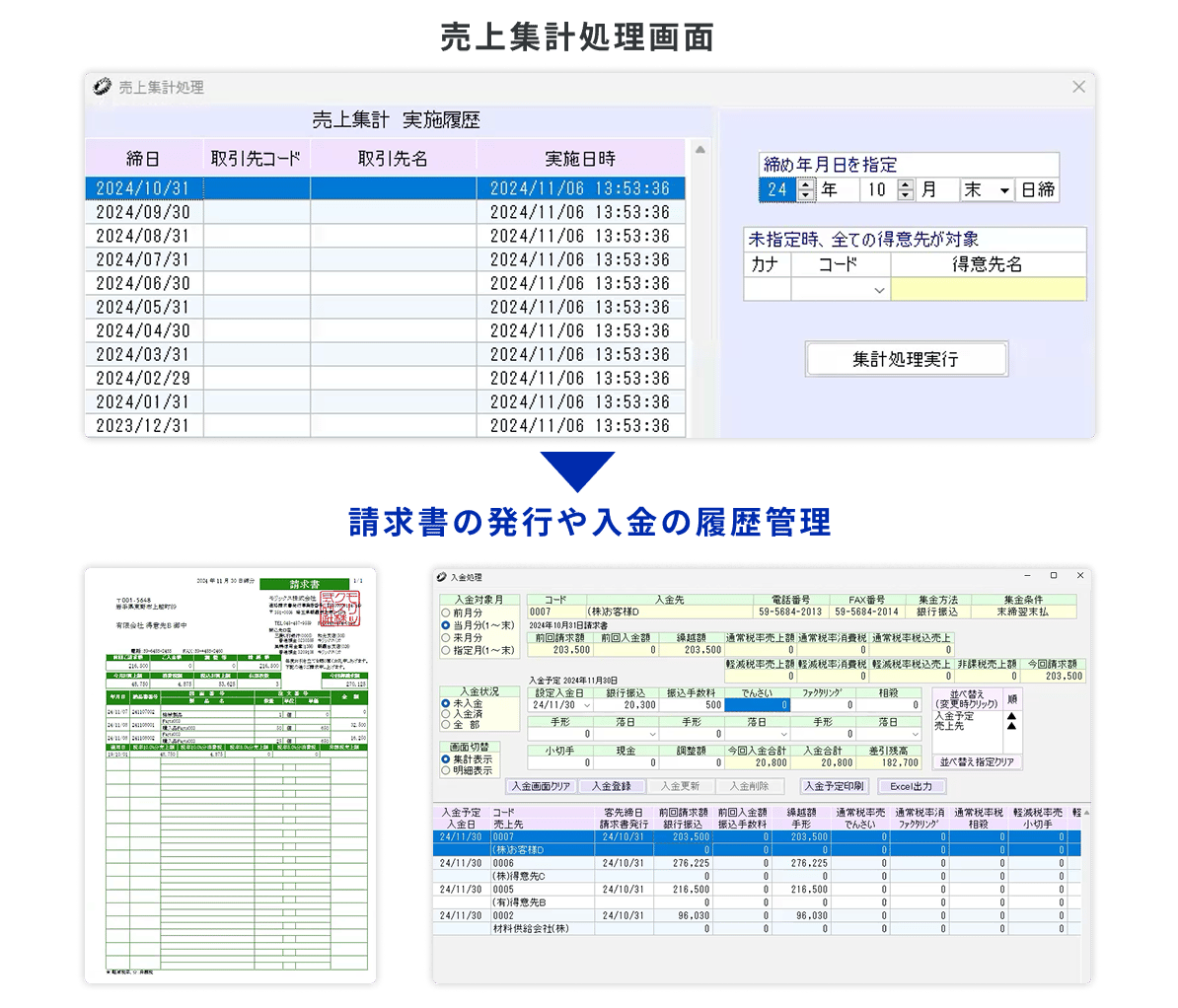1178x1008 pixels.
Task: Minimize the 入金処理 window
Action: (x=1027, y=575)
